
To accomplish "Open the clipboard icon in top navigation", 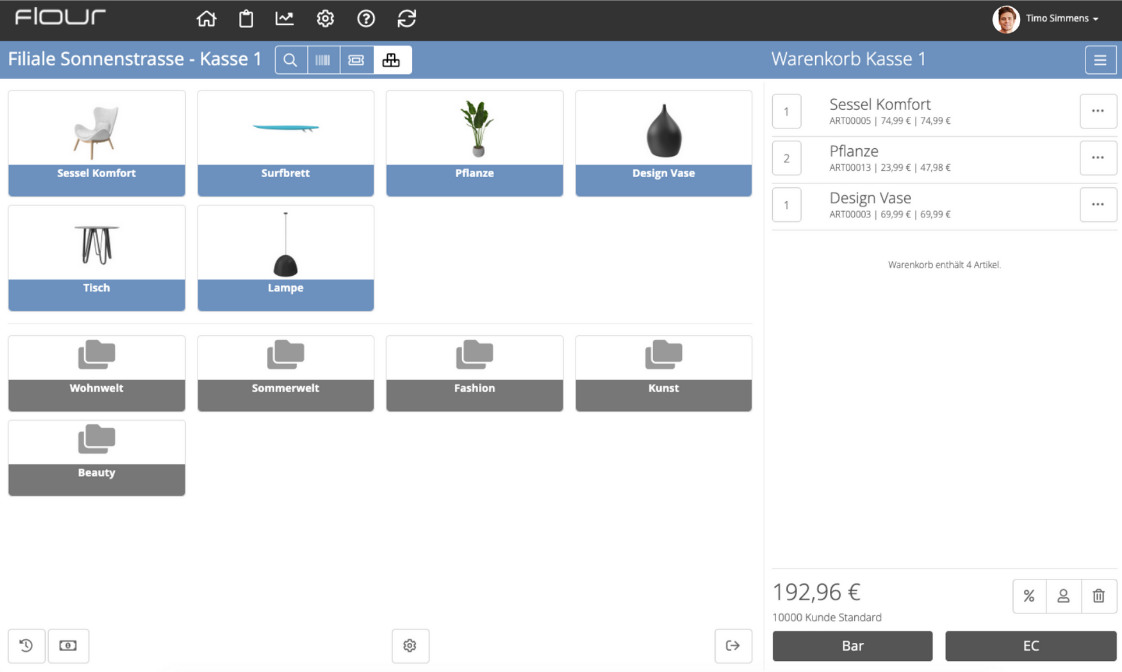I will 245,19.
